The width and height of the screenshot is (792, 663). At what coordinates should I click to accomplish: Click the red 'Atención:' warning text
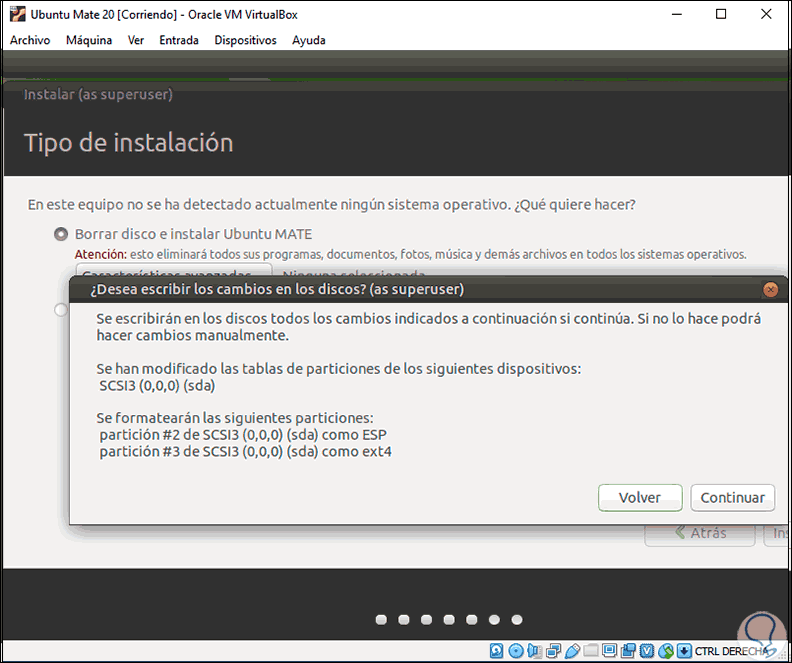101,254
